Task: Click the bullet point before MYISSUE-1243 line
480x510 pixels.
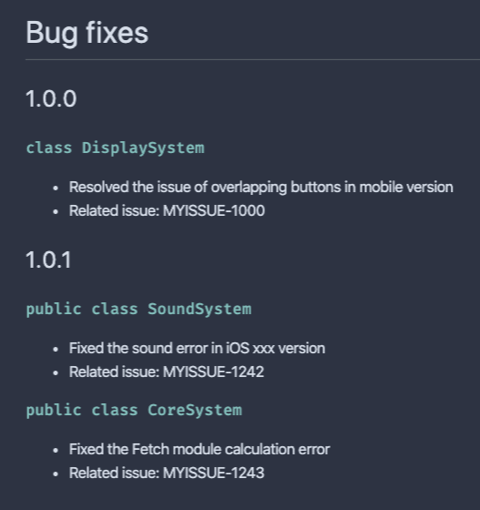Action: tap(56, 474)
